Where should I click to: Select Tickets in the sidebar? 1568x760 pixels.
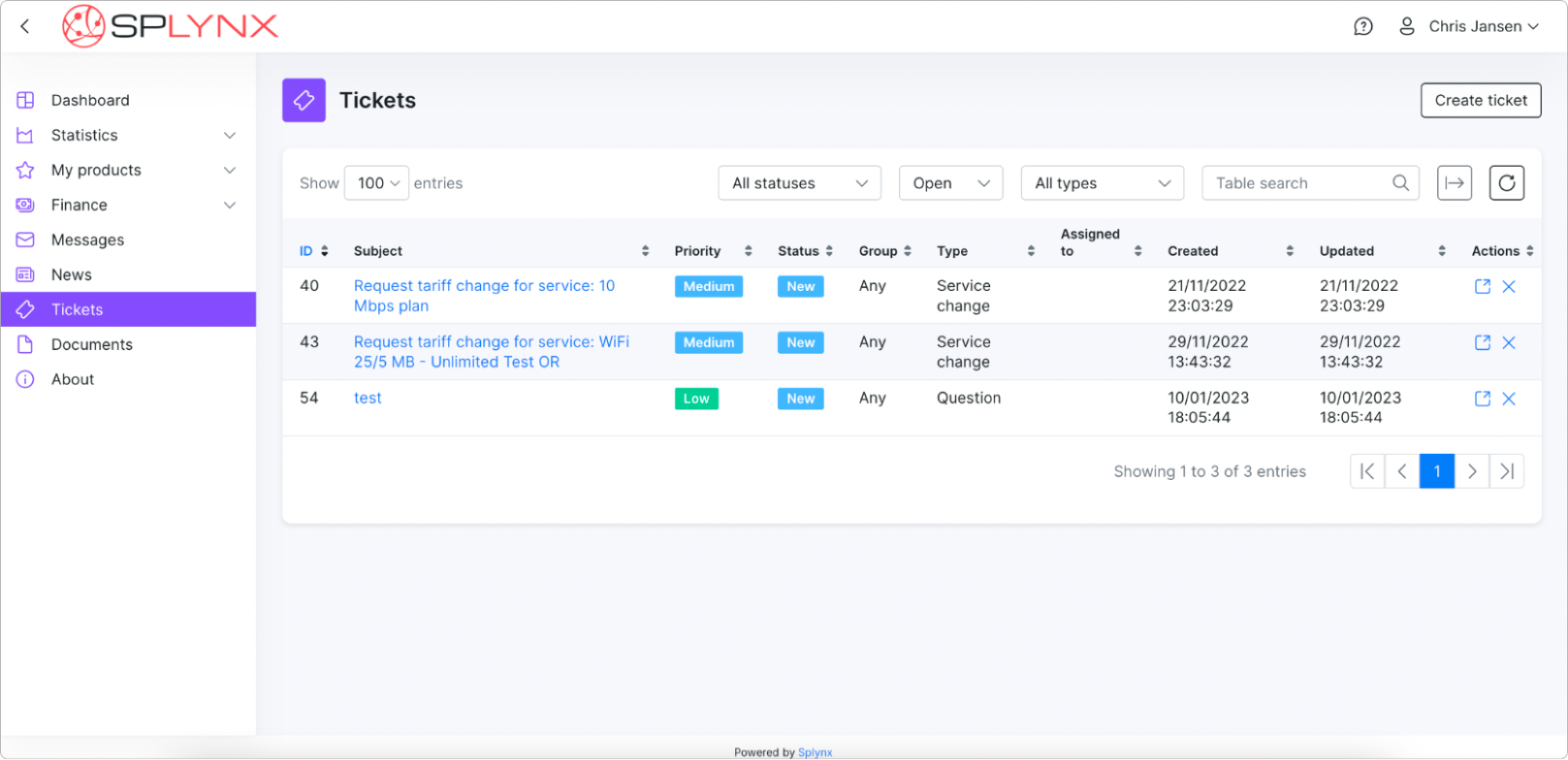[x=128, y=310]
